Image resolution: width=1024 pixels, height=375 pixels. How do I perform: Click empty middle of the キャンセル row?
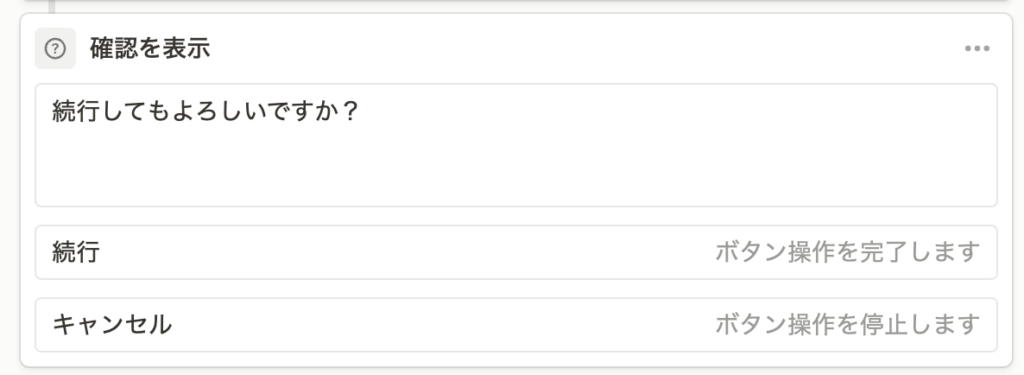(444, 325)
